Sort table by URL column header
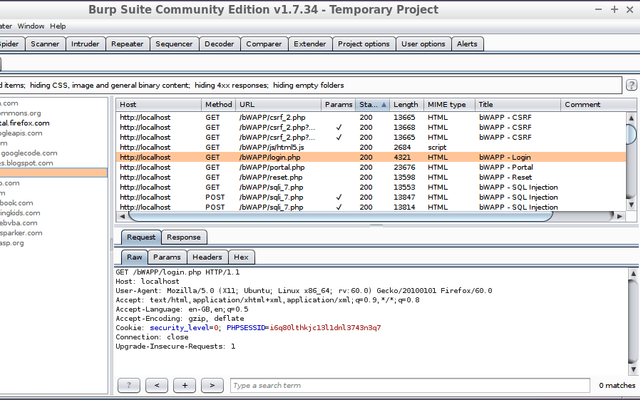This screenshot has height=400, width=640. tap(278, 104)
